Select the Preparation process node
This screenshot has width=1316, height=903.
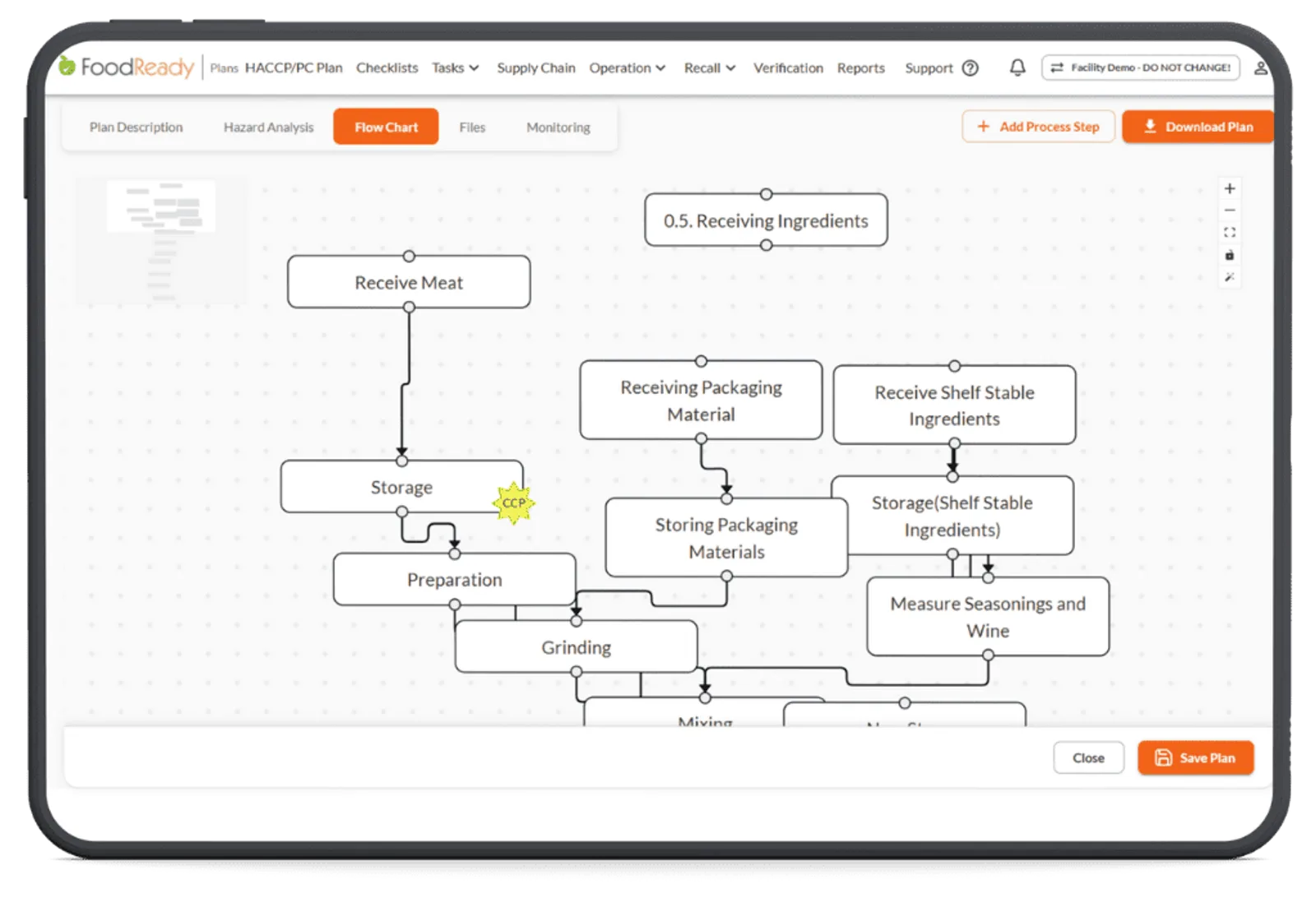click(x=454, y=580)
